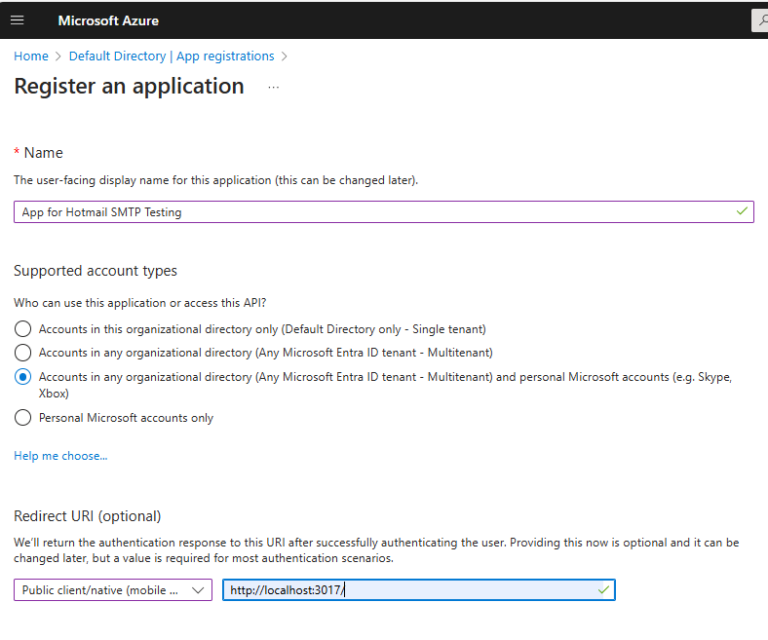Click the search icon in top bar
The image size is (768, 640).
tap(761, 20)
